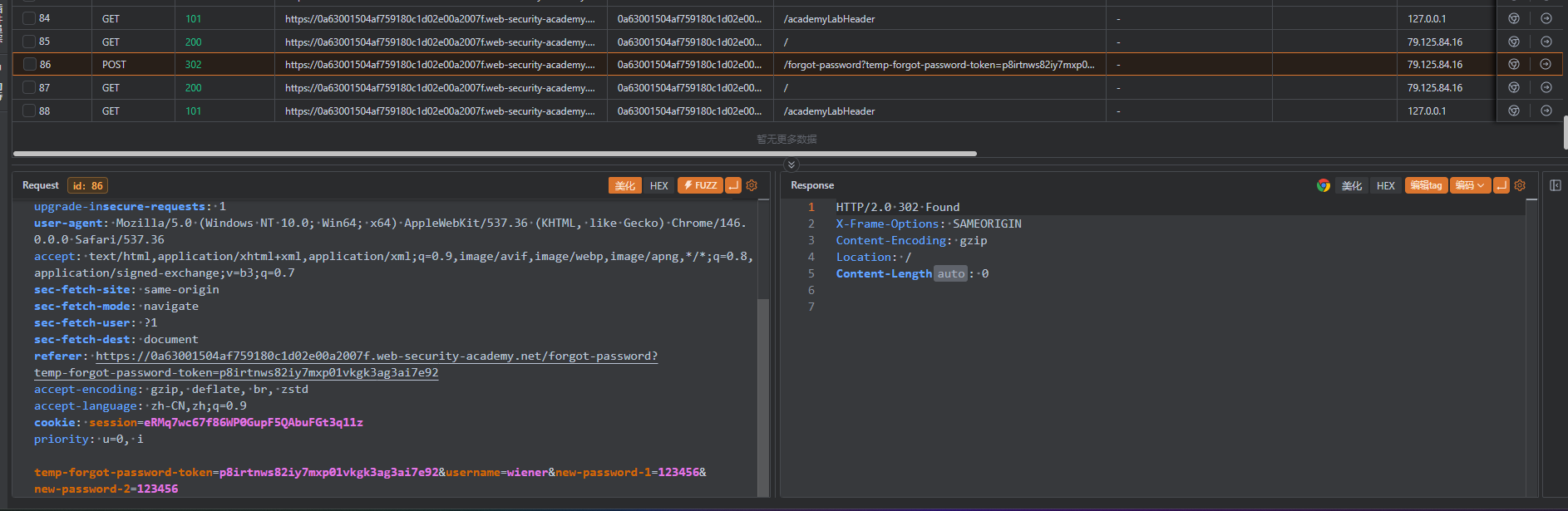Click the Chrome browser icon in Response header
Image resolution: width=1568 pixels, height=511 pixels.
(x=1323, y=185)
